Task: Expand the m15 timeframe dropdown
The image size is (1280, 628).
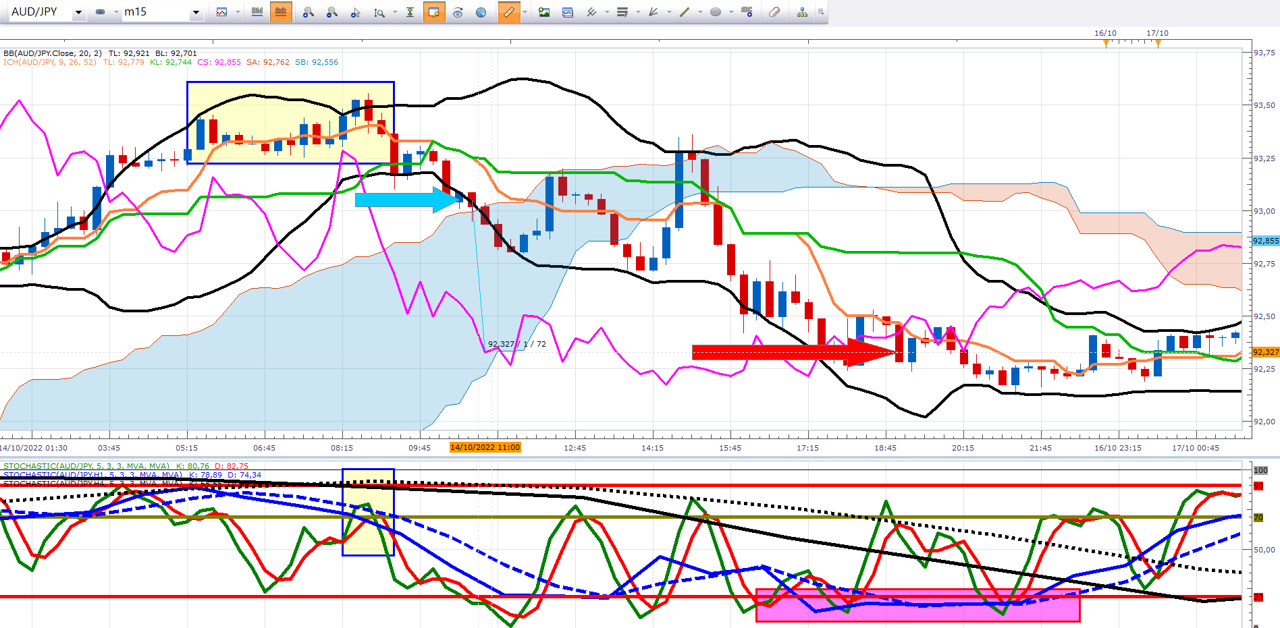Action: click(196, 13)
